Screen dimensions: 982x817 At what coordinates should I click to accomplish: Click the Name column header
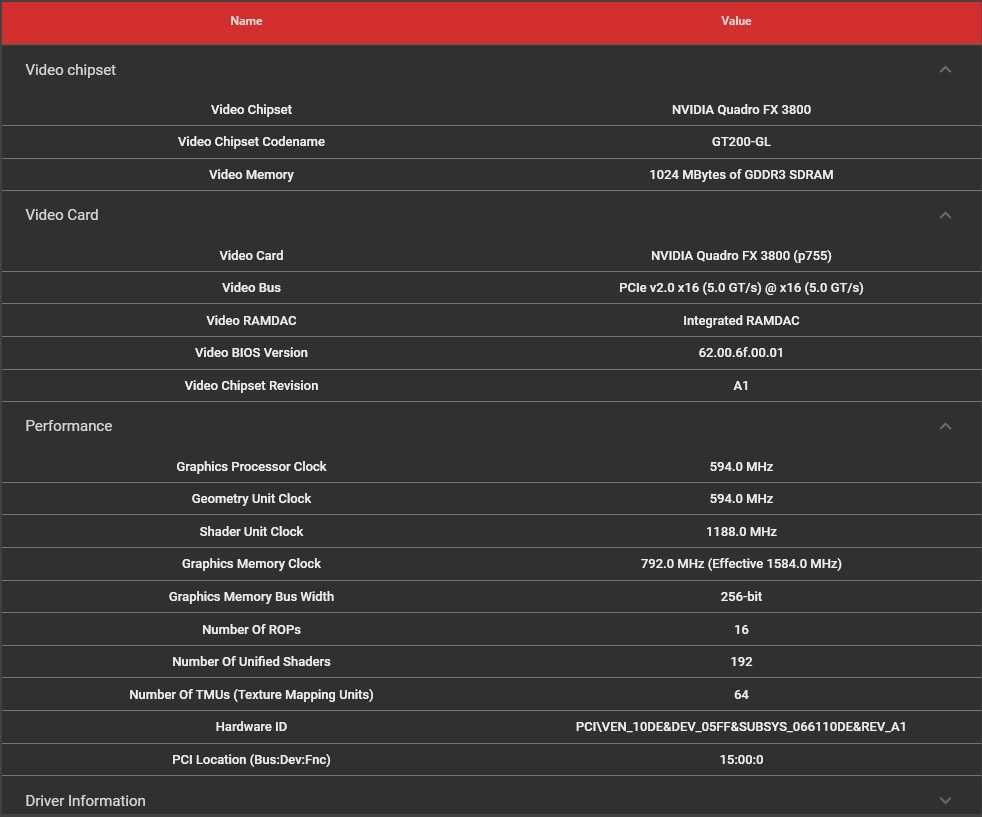click(x=246, y=21)
